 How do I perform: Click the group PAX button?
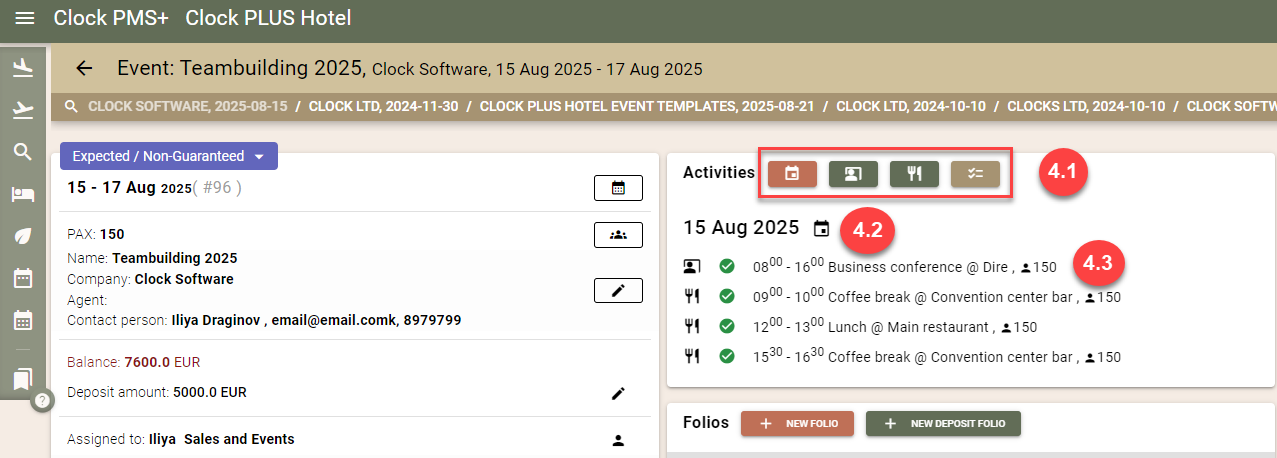[x=618, y=235]
